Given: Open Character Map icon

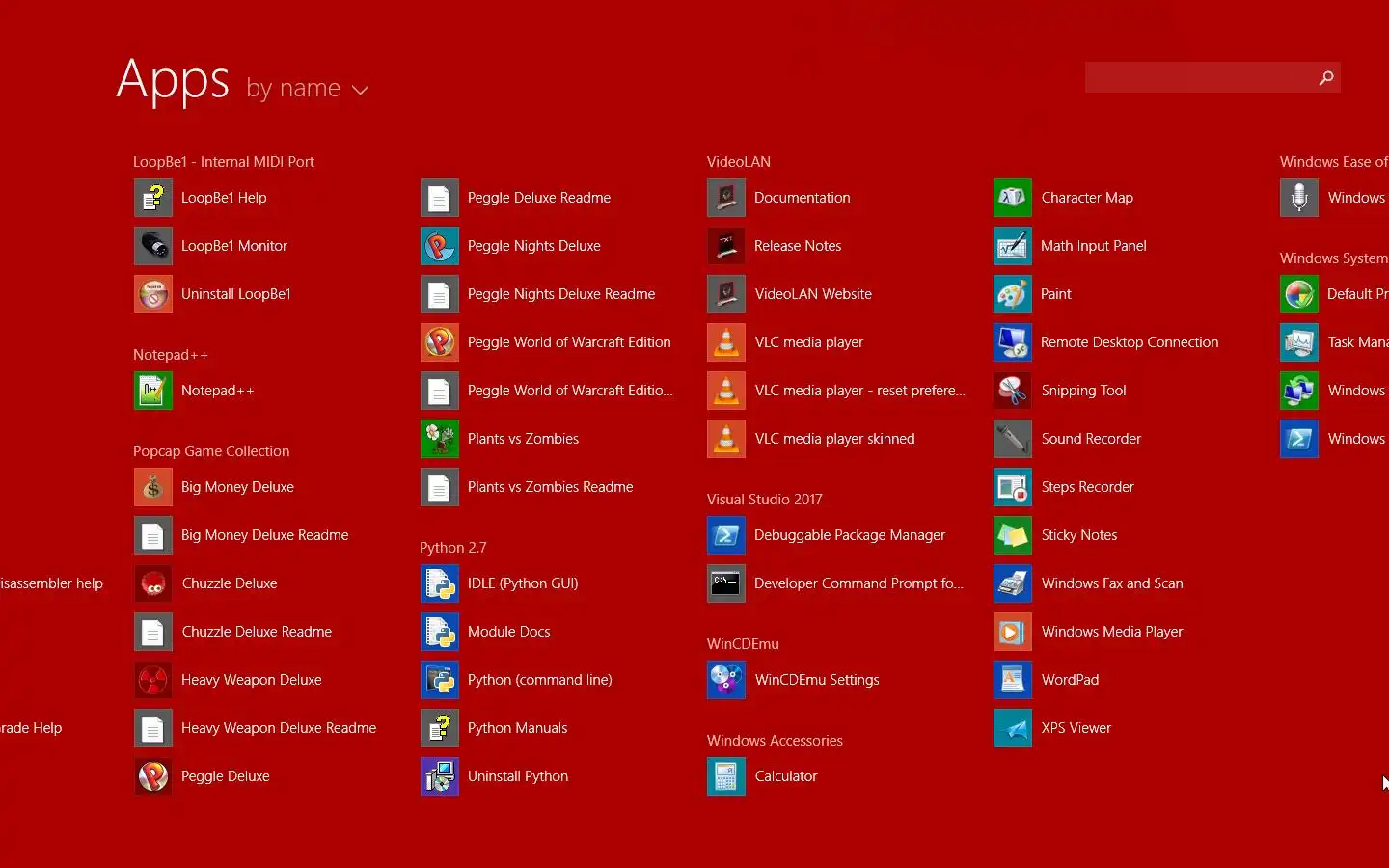Looking at the screenshot, I should click(1012, 198).
